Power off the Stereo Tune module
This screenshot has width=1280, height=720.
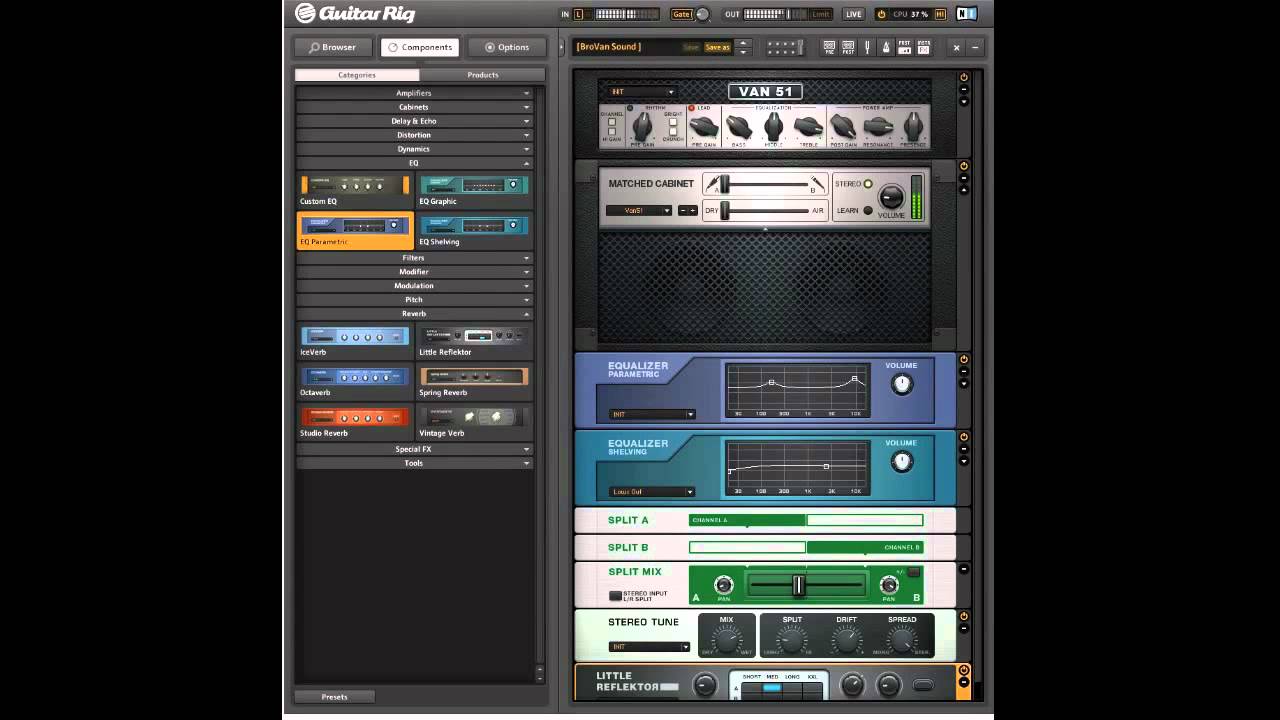[964, 616]
